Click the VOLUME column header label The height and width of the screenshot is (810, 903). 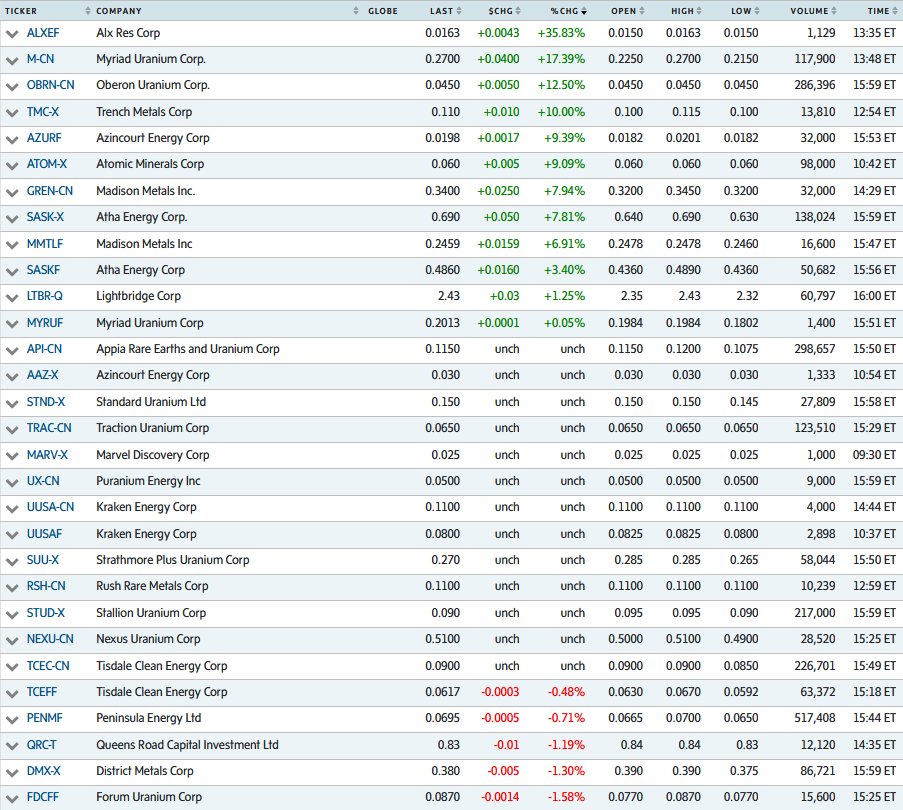(809, 11)
